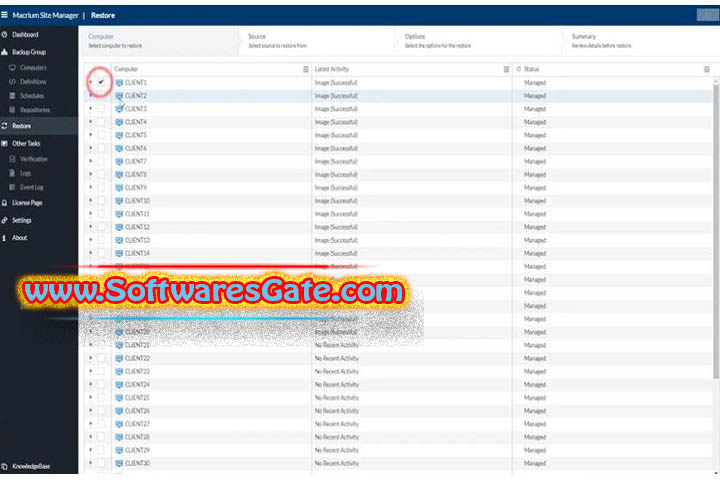Click the Schedules icon
Screen dimensions: 720x480
tap(12, 96)
